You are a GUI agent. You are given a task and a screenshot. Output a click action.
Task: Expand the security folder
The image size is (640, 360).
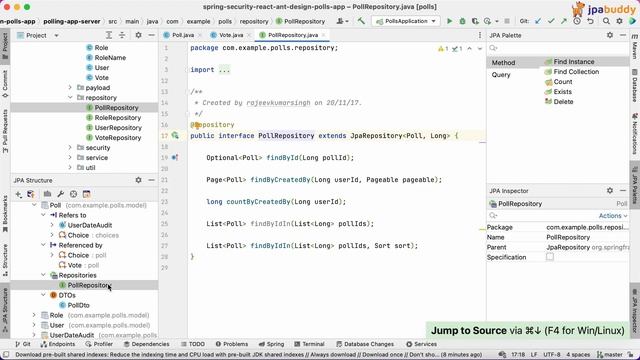[x=70, y=147]
